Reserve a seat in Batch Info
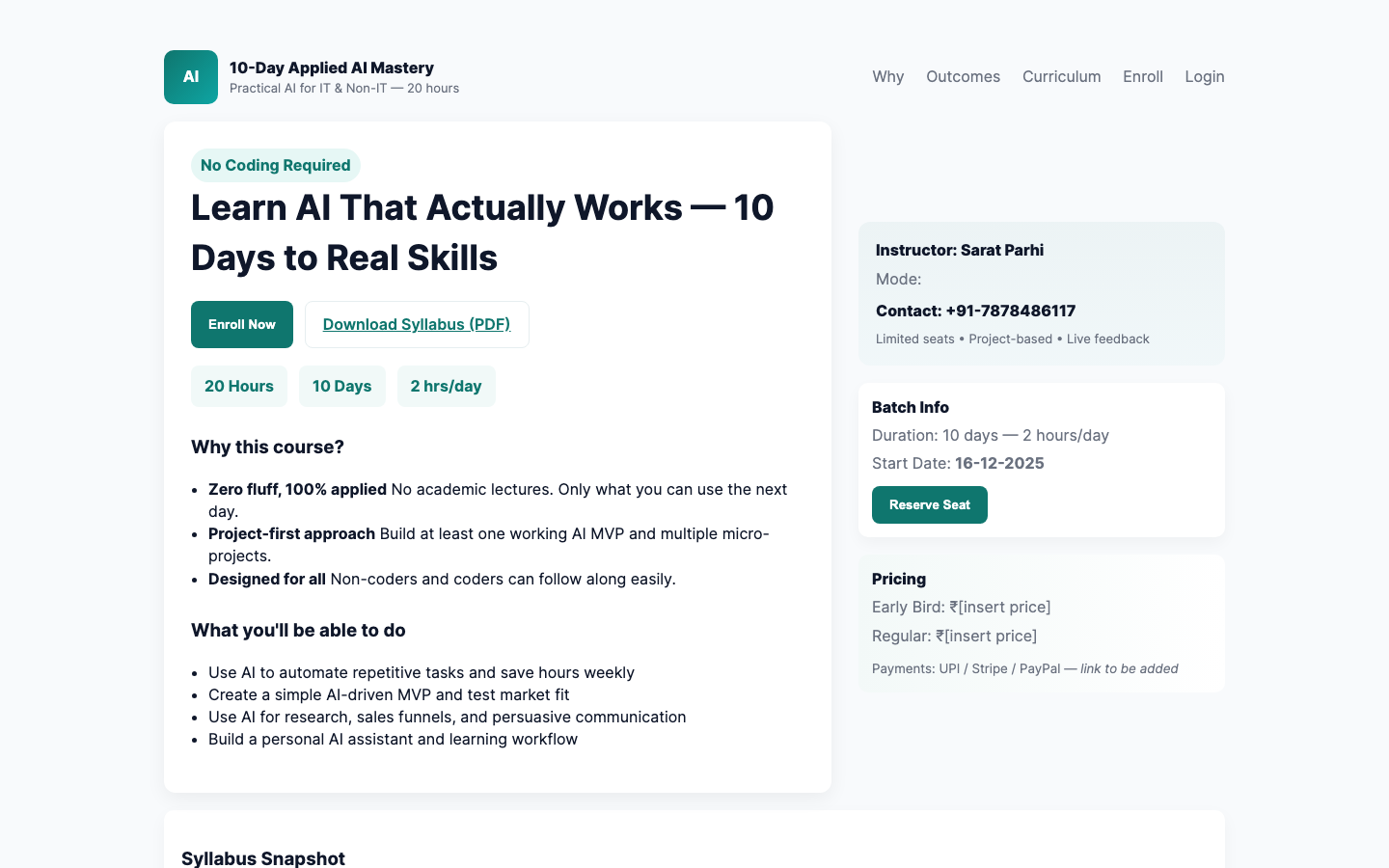The width and height of the screenshot is (1389, 868). [x=930, y=504]
